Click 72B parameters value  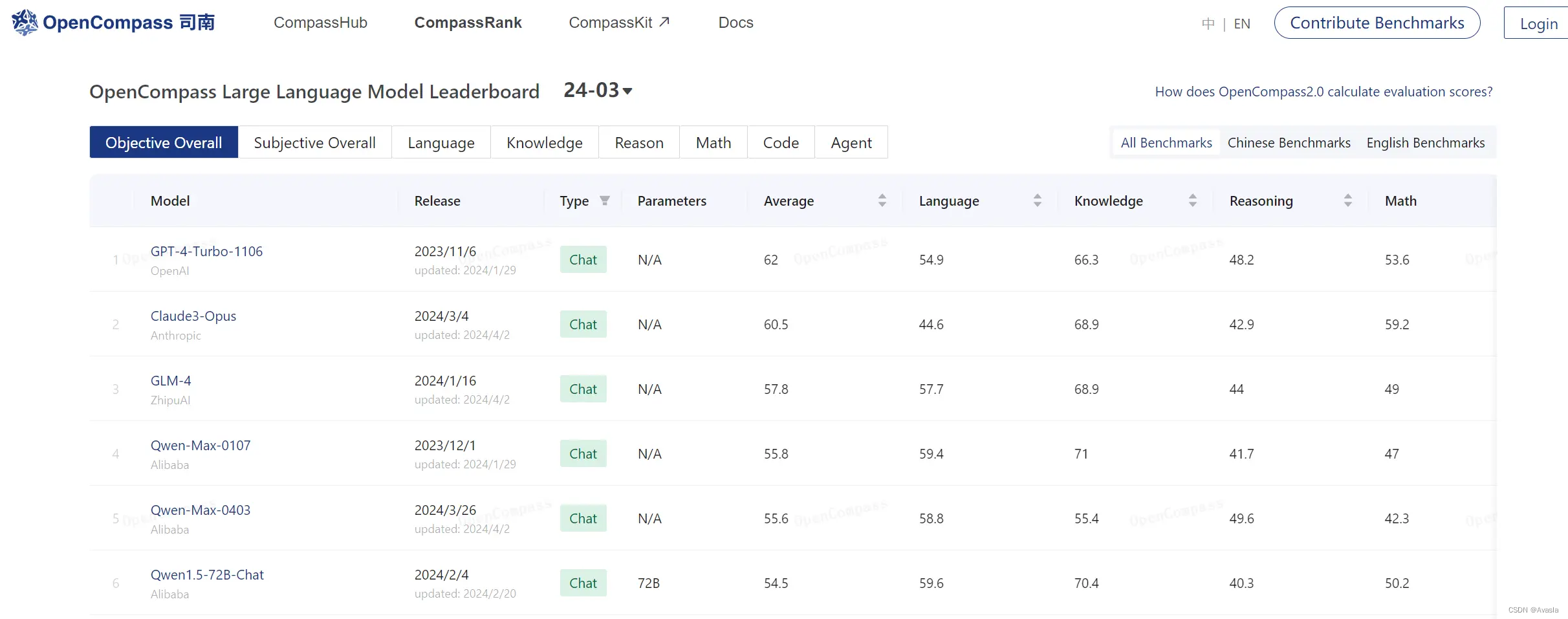point(649,583)
